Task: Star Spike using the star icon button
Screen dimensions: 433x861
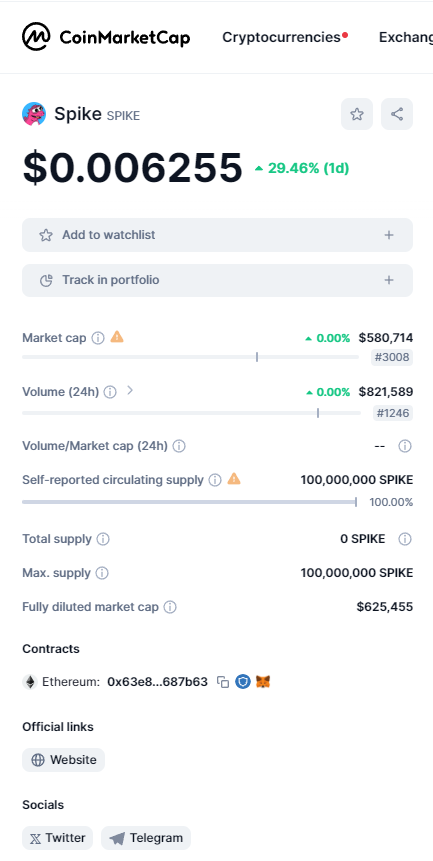Action: [x=357, y=114]
